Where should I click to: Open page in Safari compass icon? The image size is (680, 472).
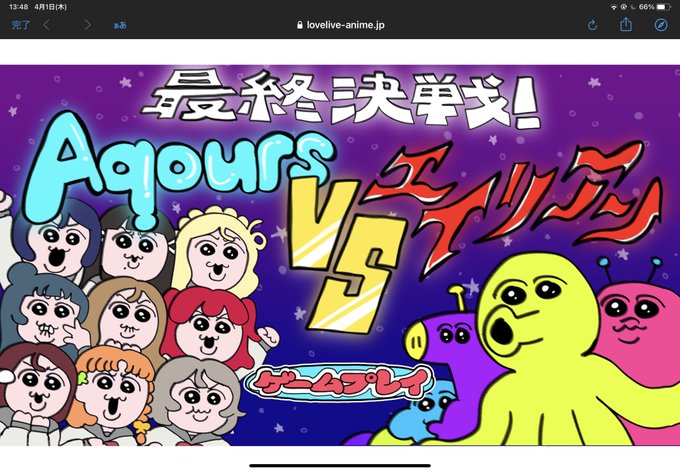coord(660,25)
